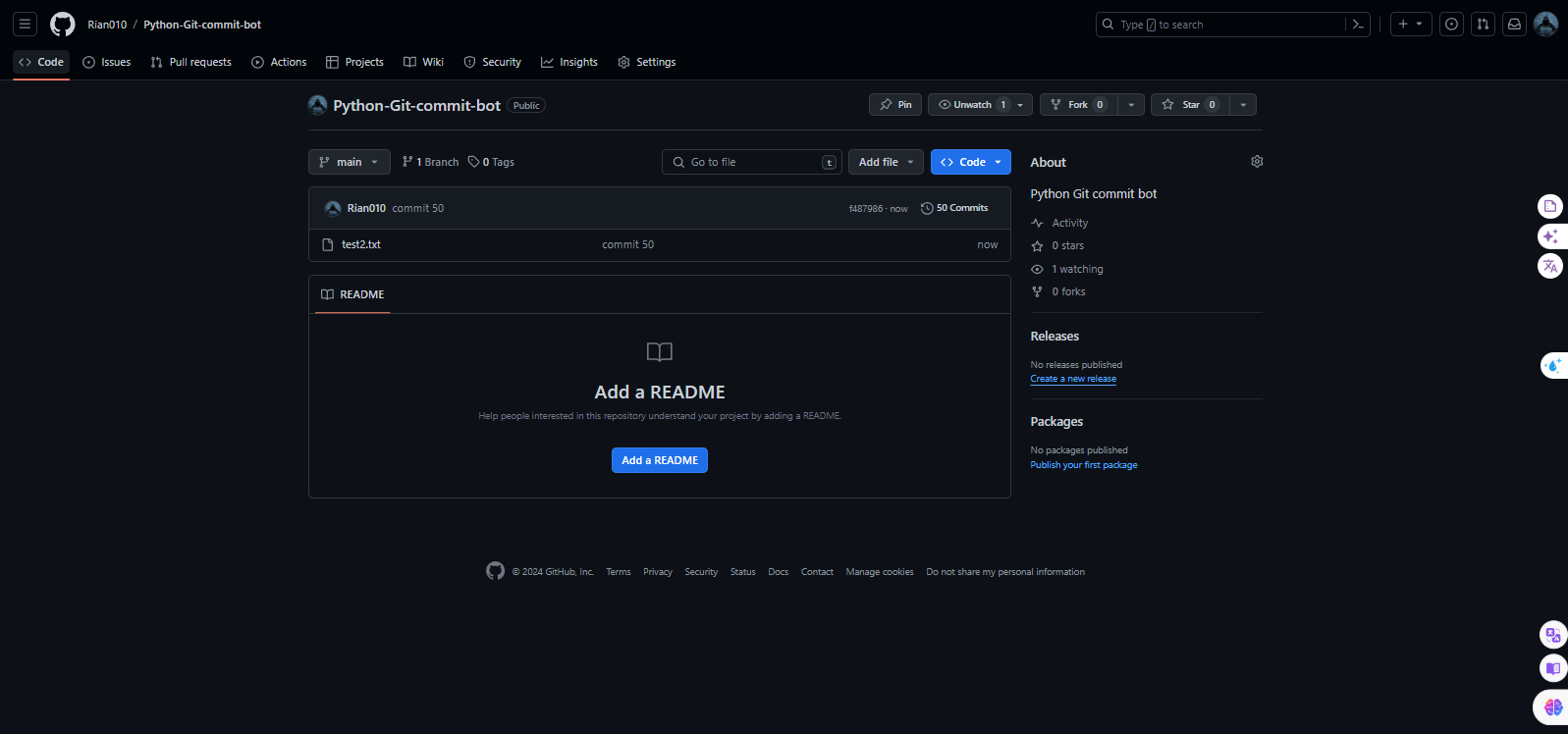This screenshot has height=734, width=1568.
Task: Click Python-Git-commit-bot breadcrumb link
Action: pos(202,25)
